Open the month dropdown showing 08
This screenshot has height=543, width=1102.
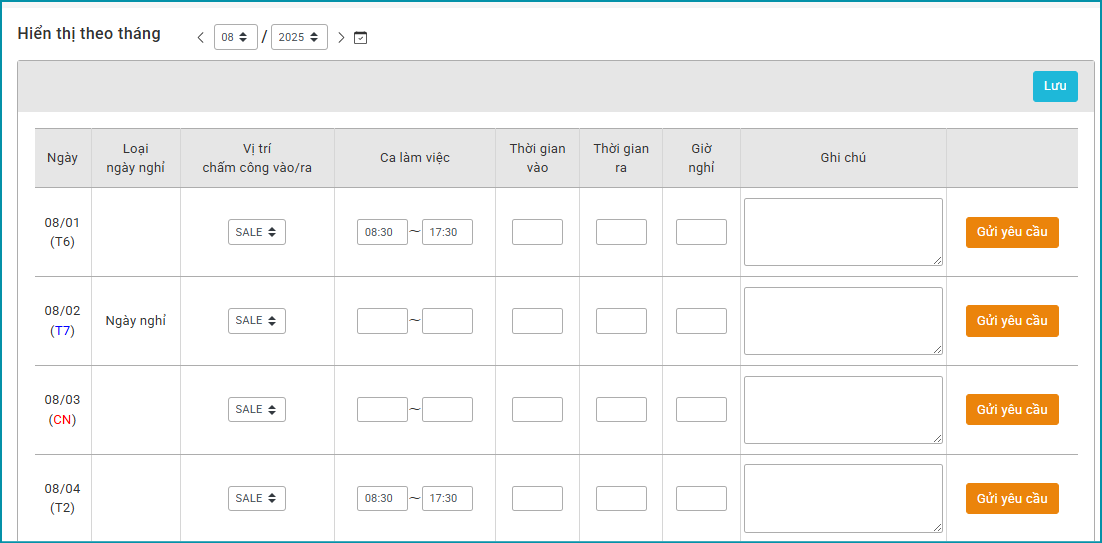point(235,37)
